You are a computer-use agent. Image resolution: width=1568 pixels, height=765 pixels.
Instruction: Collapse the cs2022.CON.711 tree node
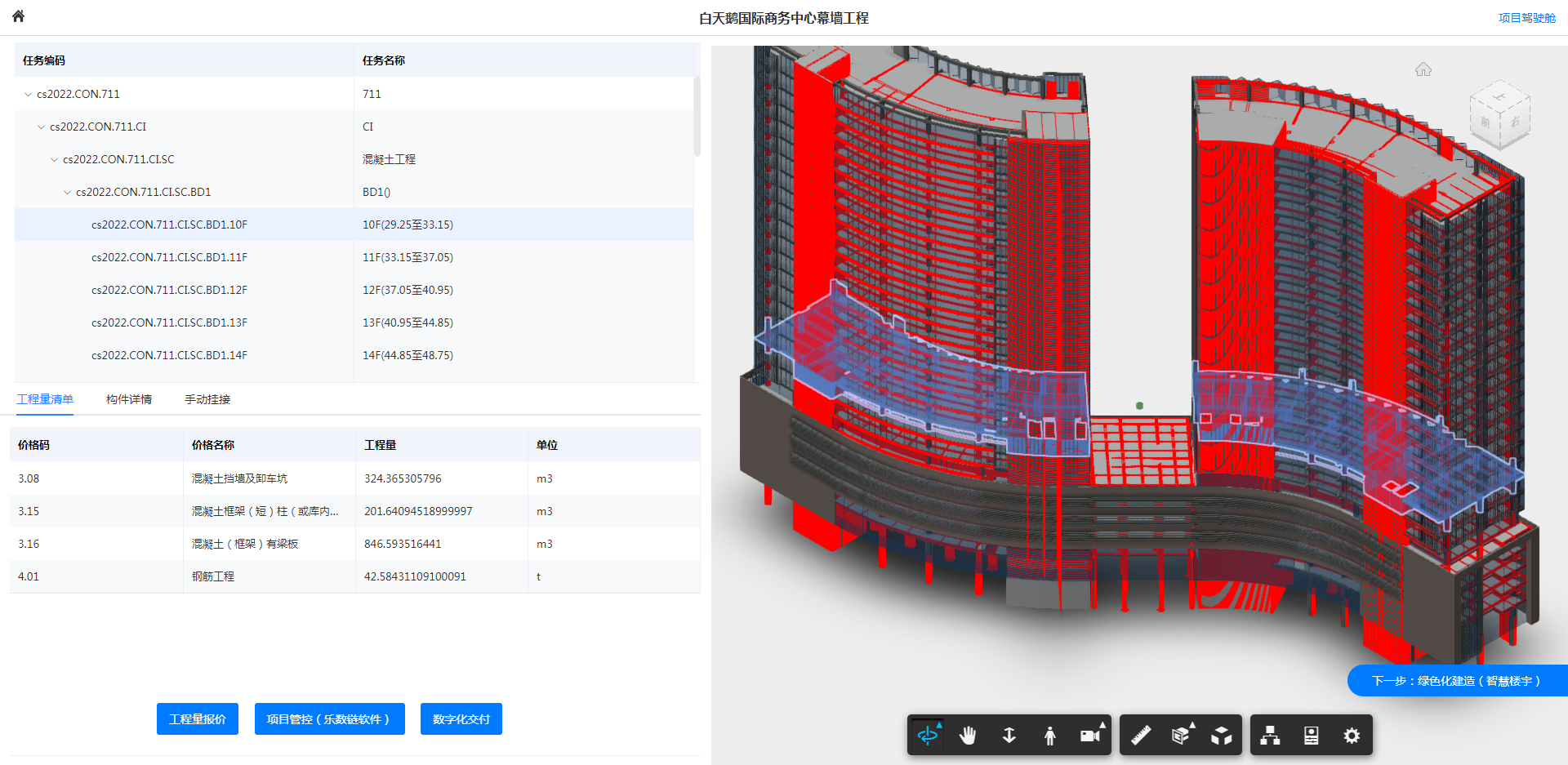point(29,94)
